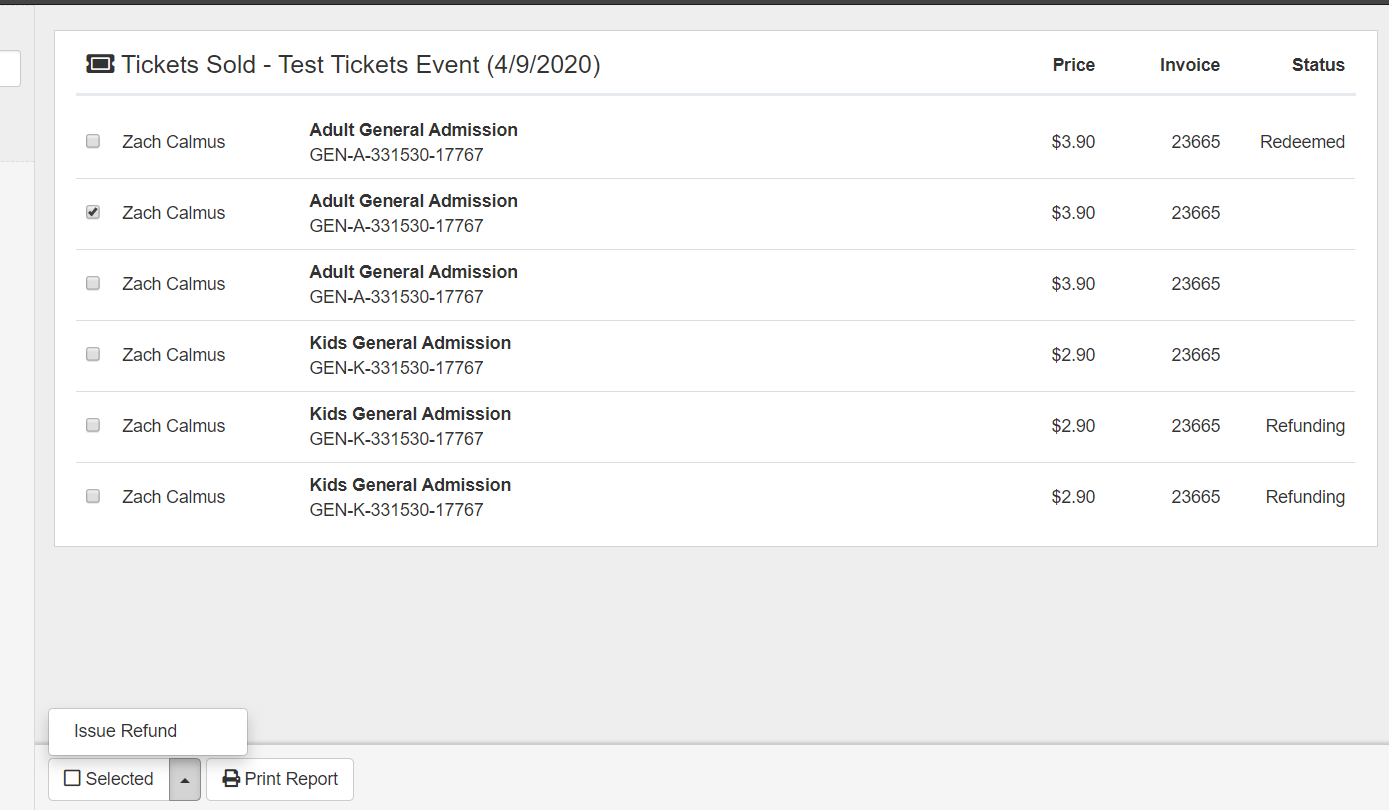
Task: Click the partial input field at left edge
Action: (9, 69)
